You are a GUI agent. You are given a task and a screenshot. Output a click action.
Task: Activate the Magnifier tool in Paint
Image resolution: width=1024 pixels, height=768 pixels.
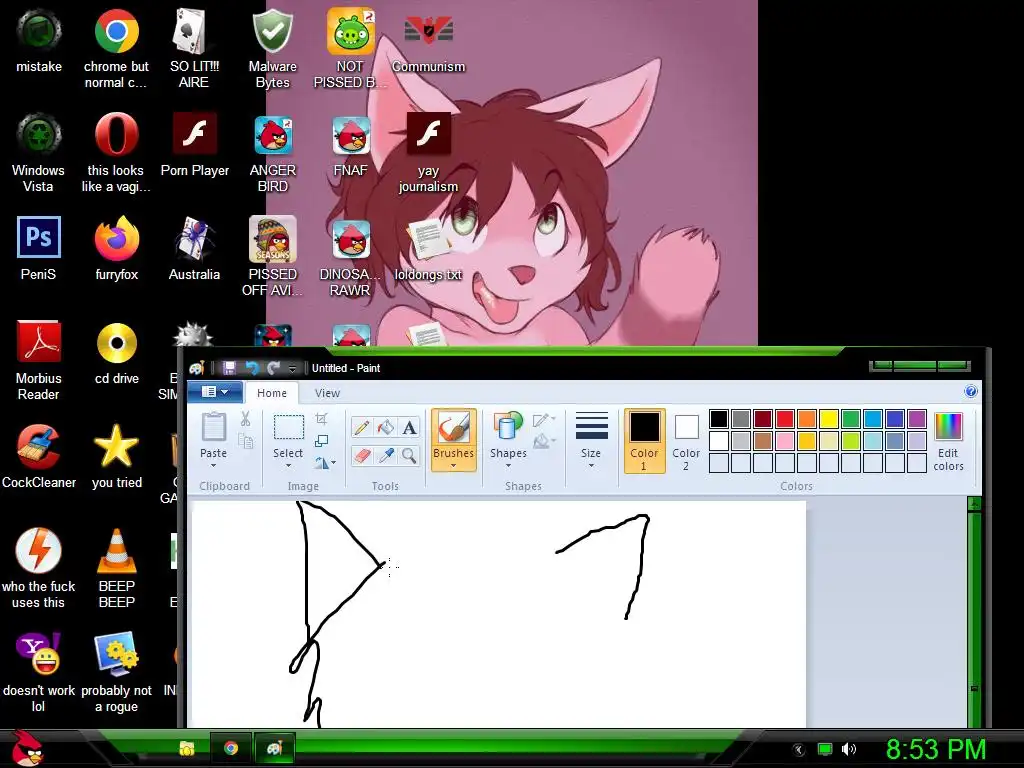tap(409, 455)
